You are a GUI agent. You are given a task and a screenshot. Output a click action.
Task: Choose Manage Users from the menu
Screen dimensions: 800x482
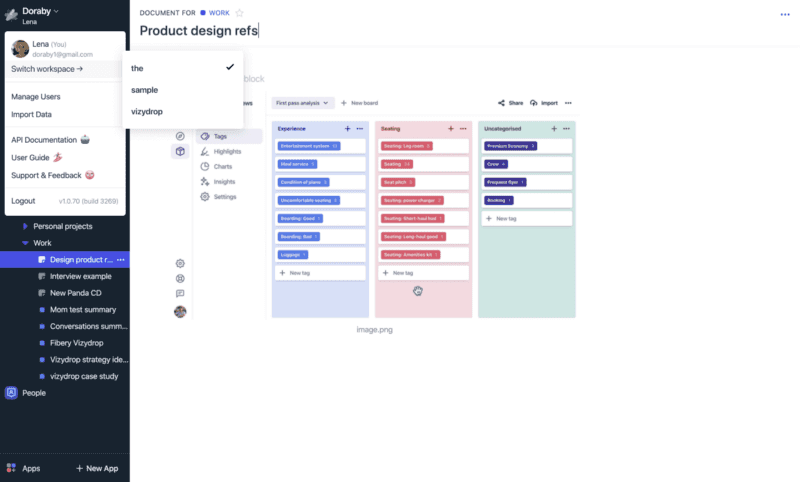[36, 97]
